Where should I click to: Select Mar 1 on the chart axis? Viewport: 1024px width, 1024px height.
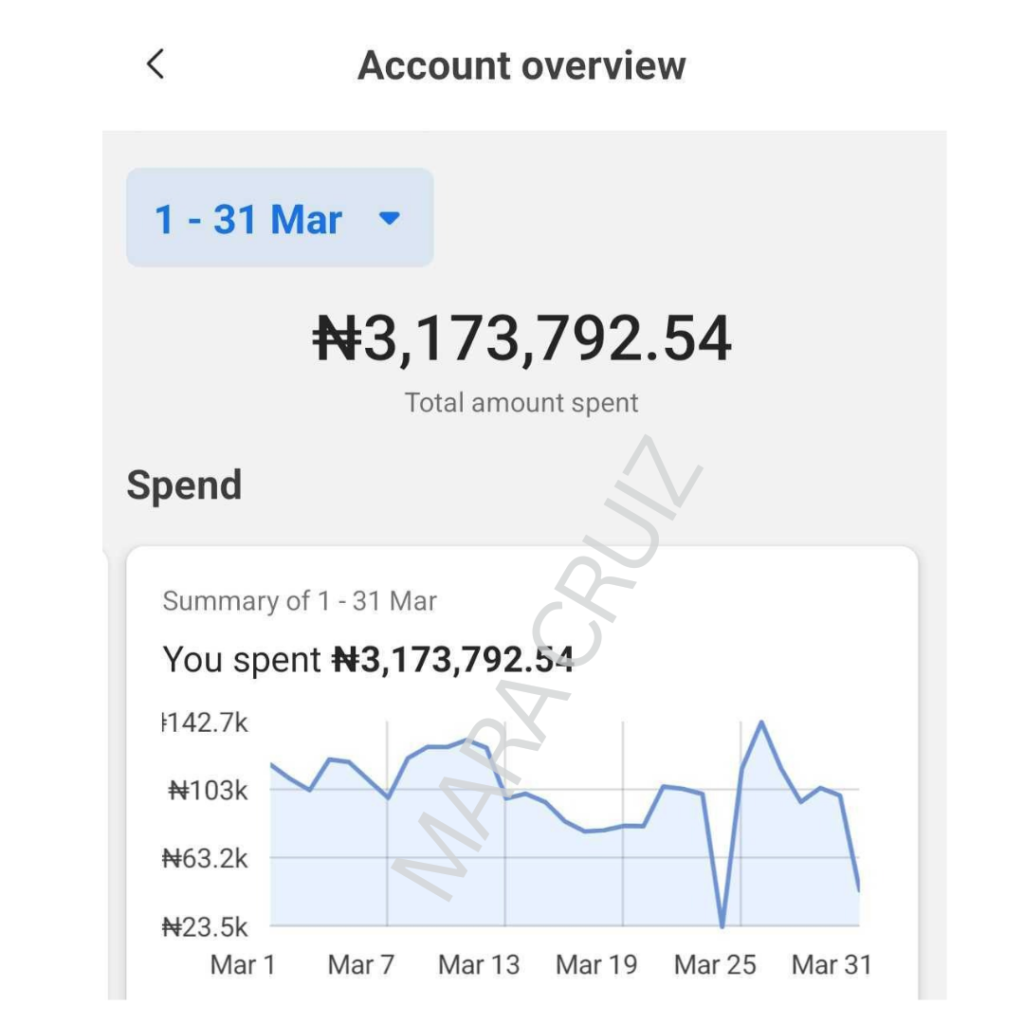pos(243,965)
